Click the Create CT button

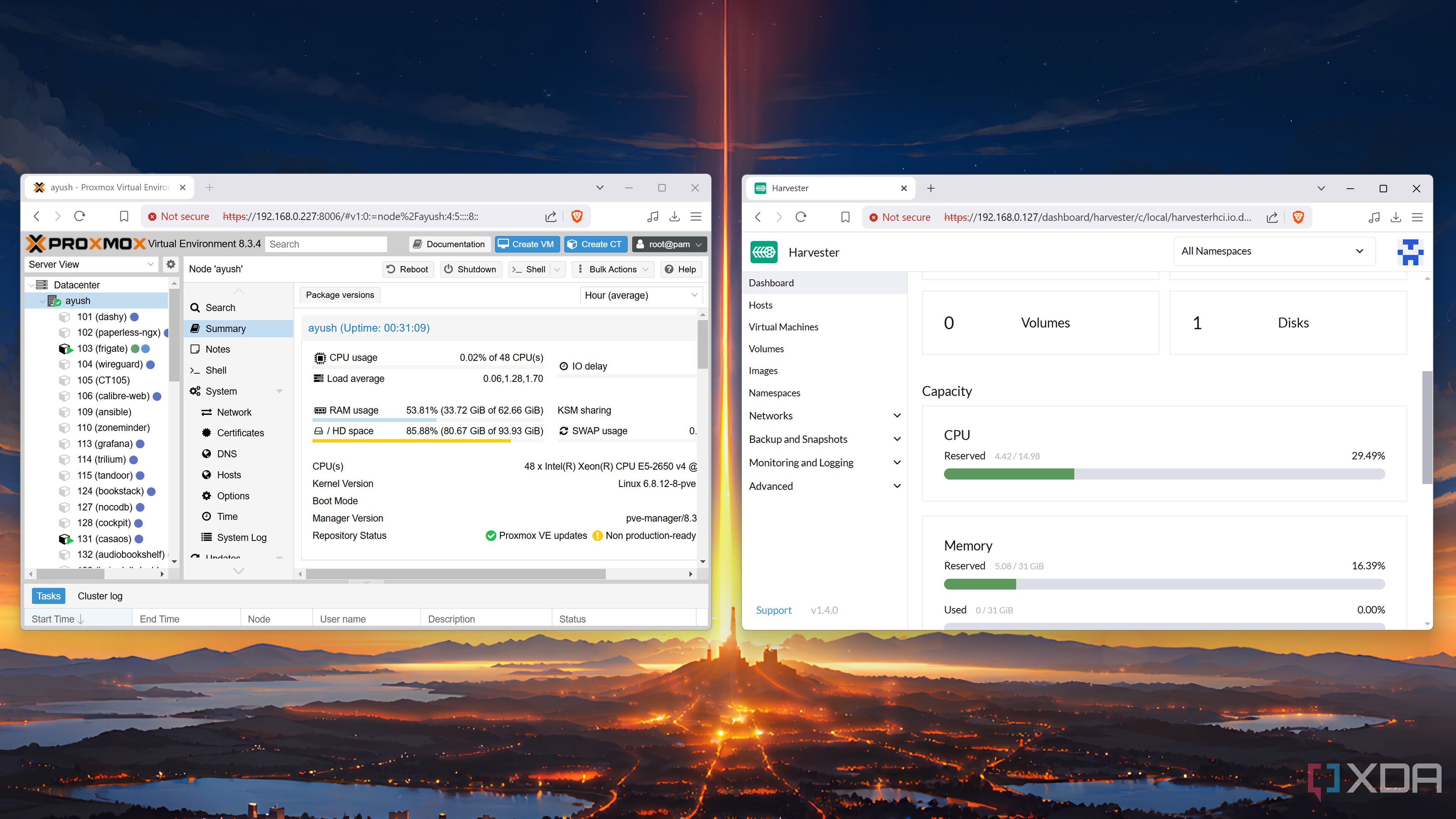click(595, 243)
